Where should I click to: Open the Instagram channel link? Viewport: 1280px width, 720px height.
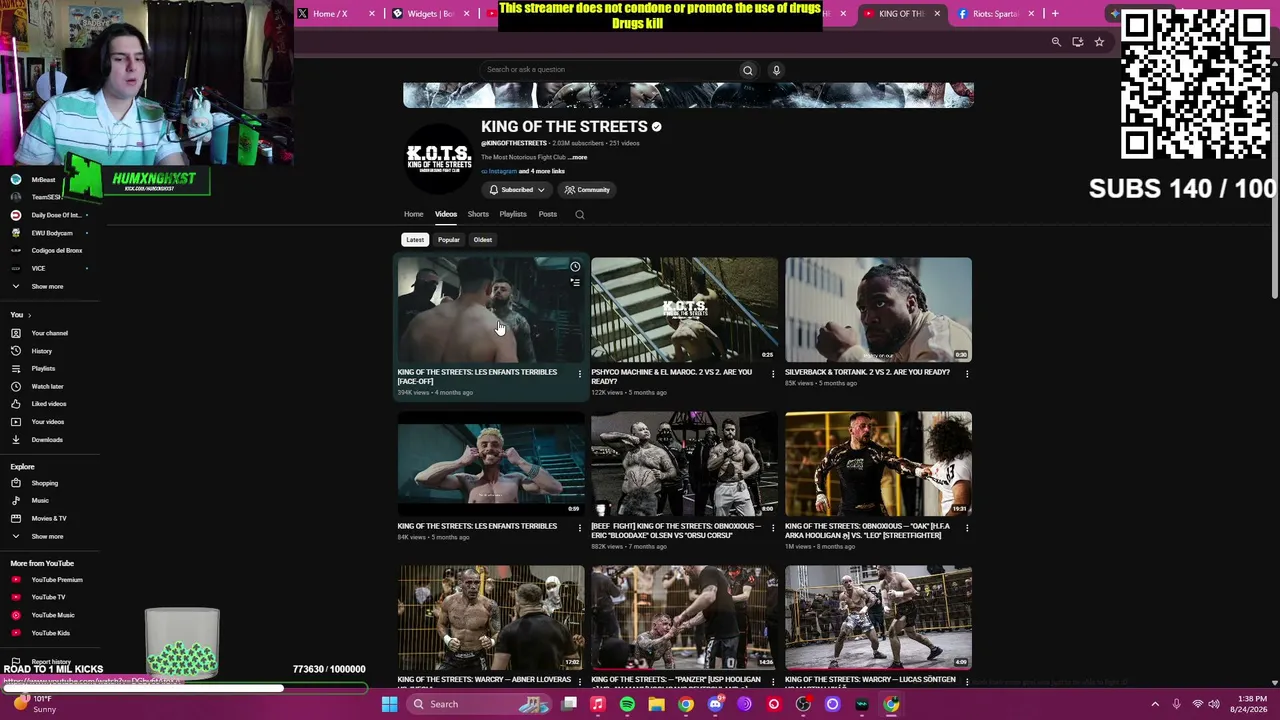pos(502,171)
